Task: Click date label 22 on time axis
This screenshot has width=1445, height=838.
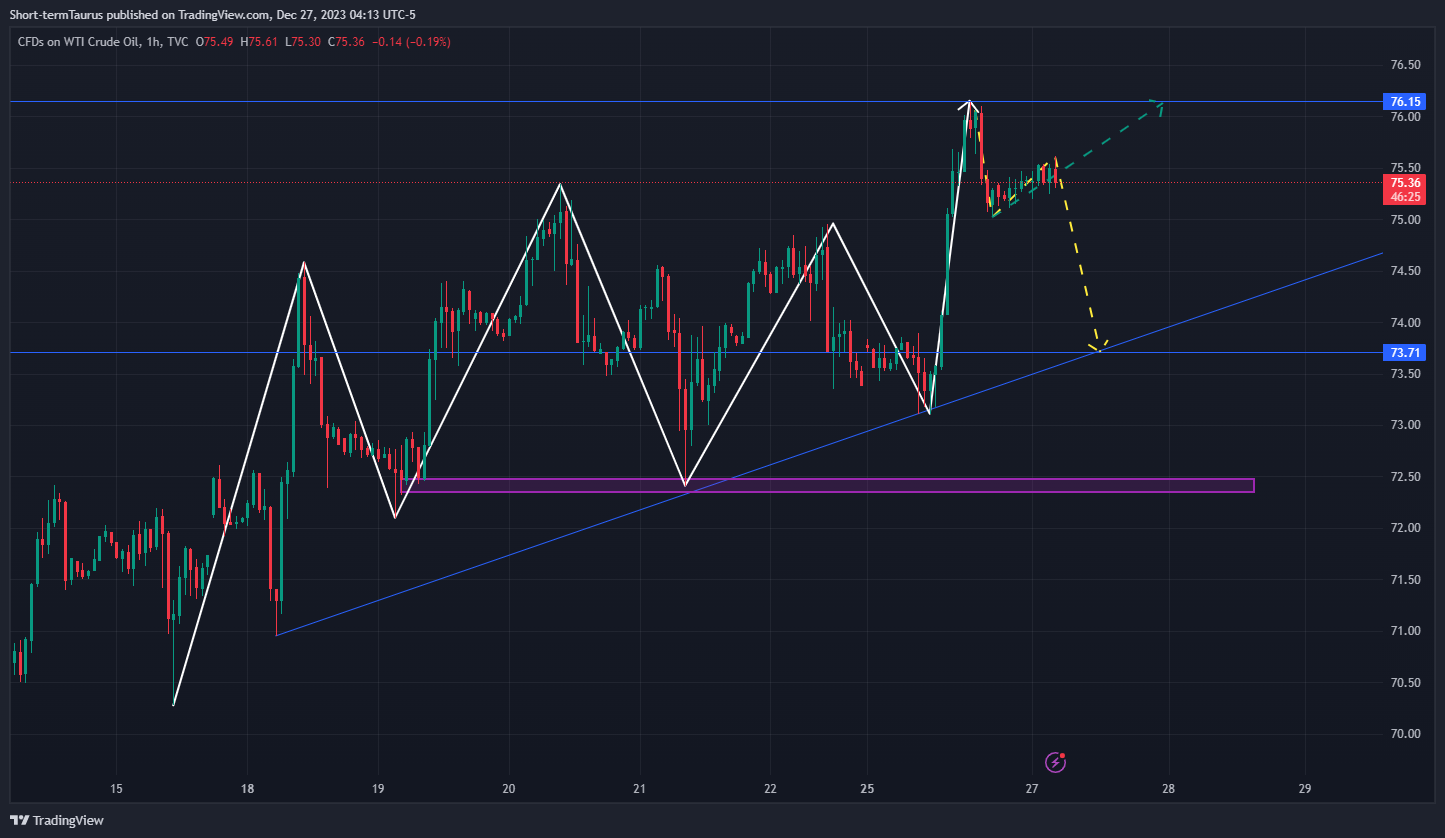Action: tap(770, 789)
